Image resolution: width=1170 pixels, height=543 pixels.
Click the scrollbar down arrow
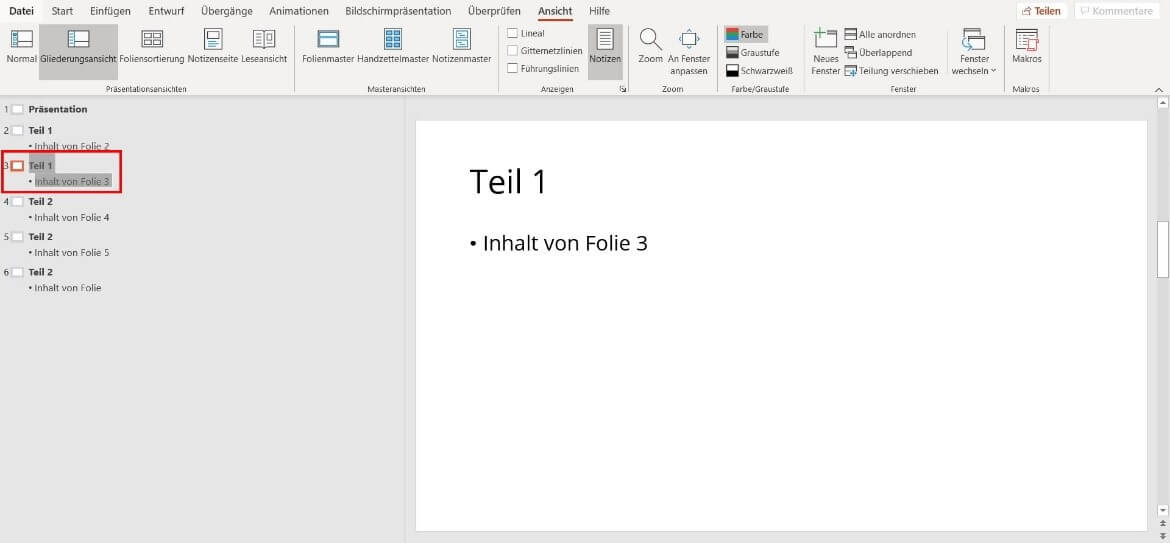(1162, 509)
